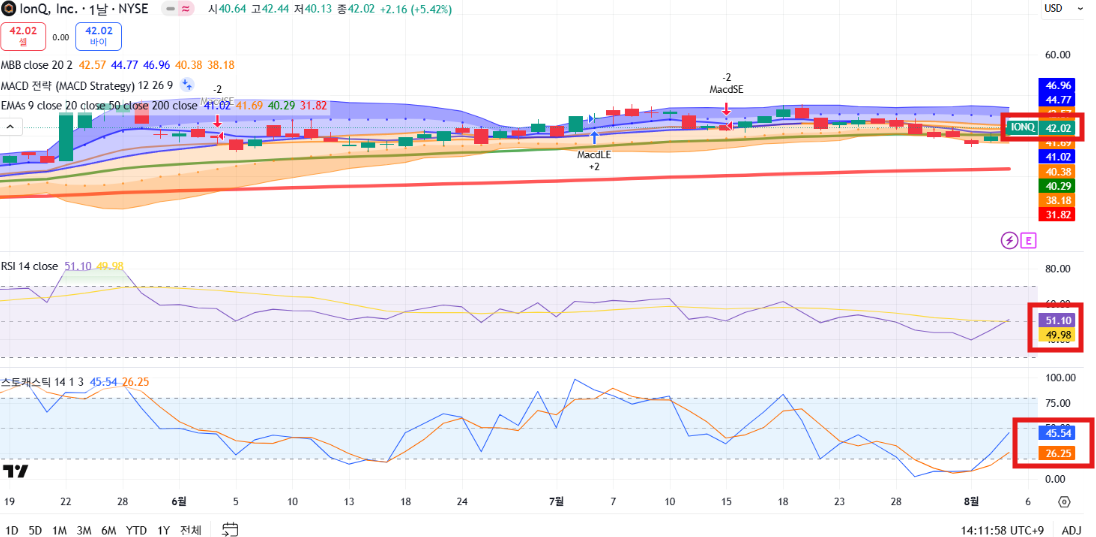Click the IONQ price label on the scale
The width and height of the screenshot is (1096, 537).
tap(1023, 127)
